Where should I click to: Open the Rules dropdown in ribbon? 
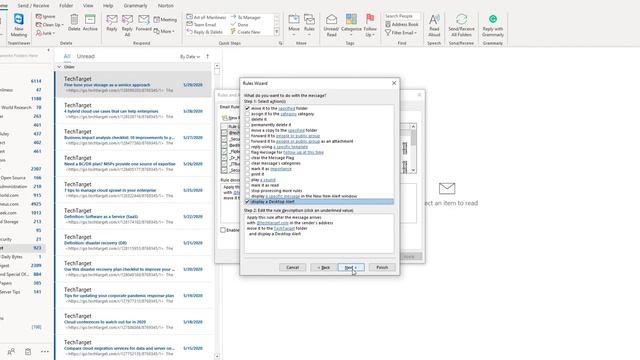click(309, 25)
